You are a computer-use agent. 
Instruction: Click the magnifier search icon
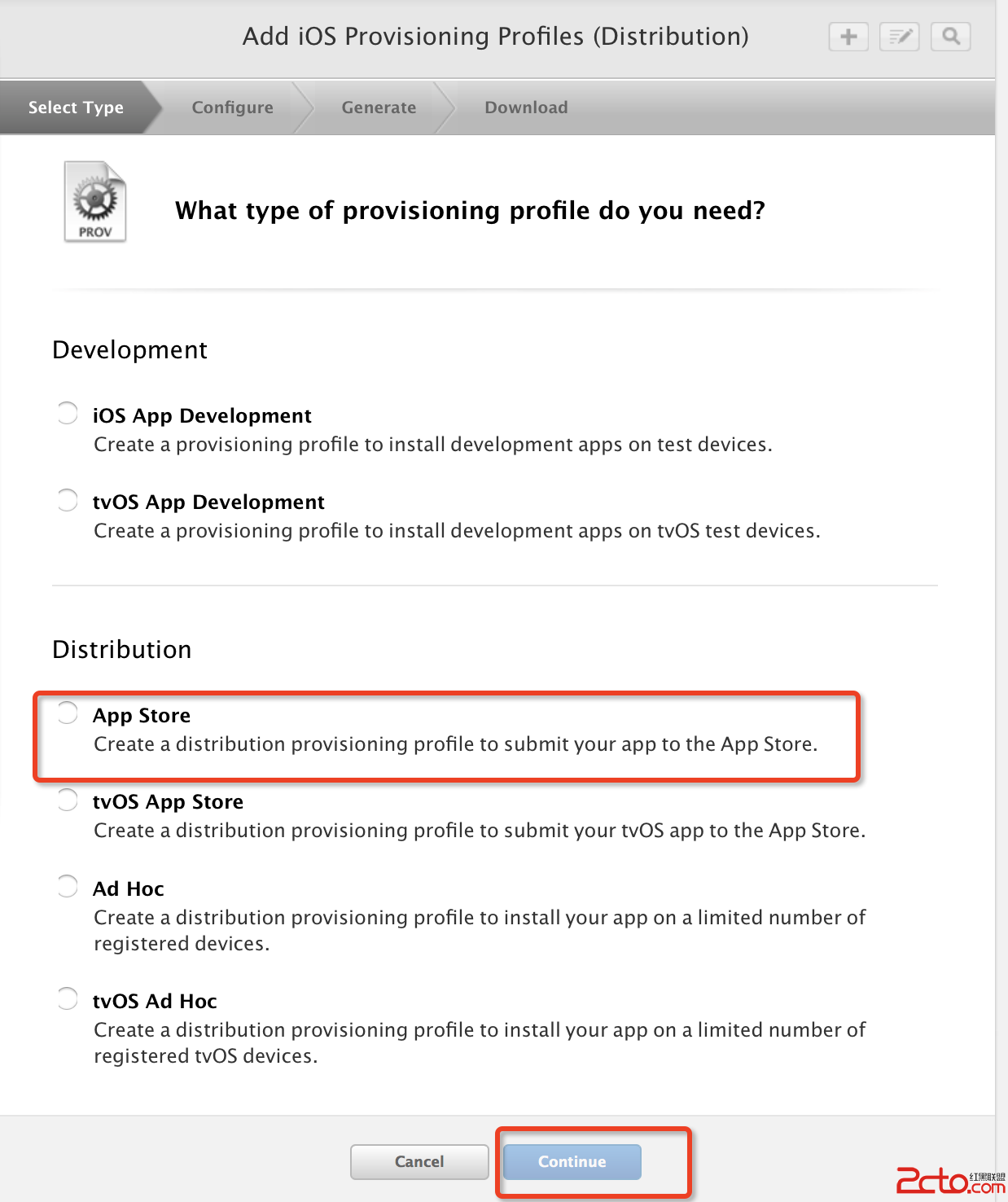coord(950,37)
